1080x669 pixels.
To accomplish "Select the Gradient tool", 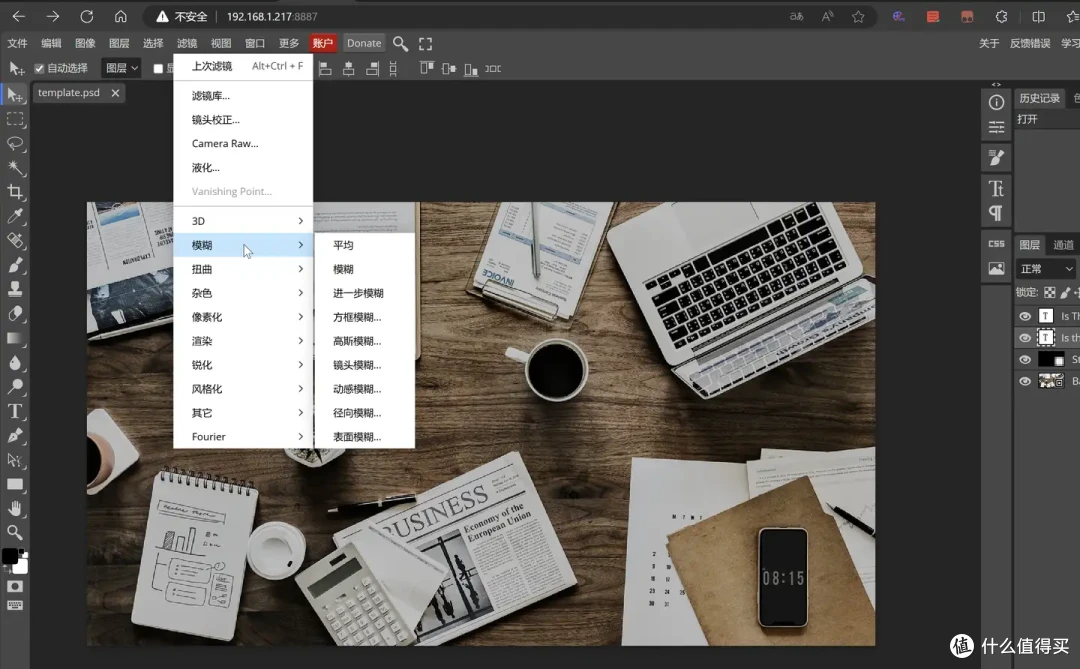I will pyautogui.click(x=15, y=338).
